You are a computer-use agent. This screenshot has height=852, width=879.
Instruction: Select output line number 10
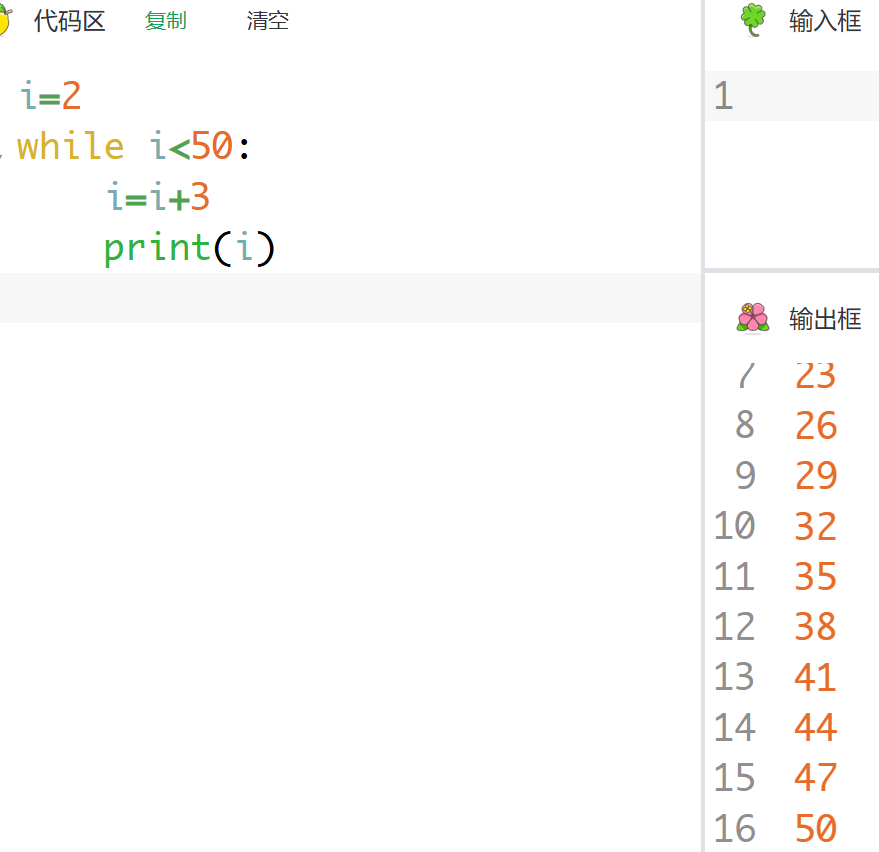click(x=734, y=526)
